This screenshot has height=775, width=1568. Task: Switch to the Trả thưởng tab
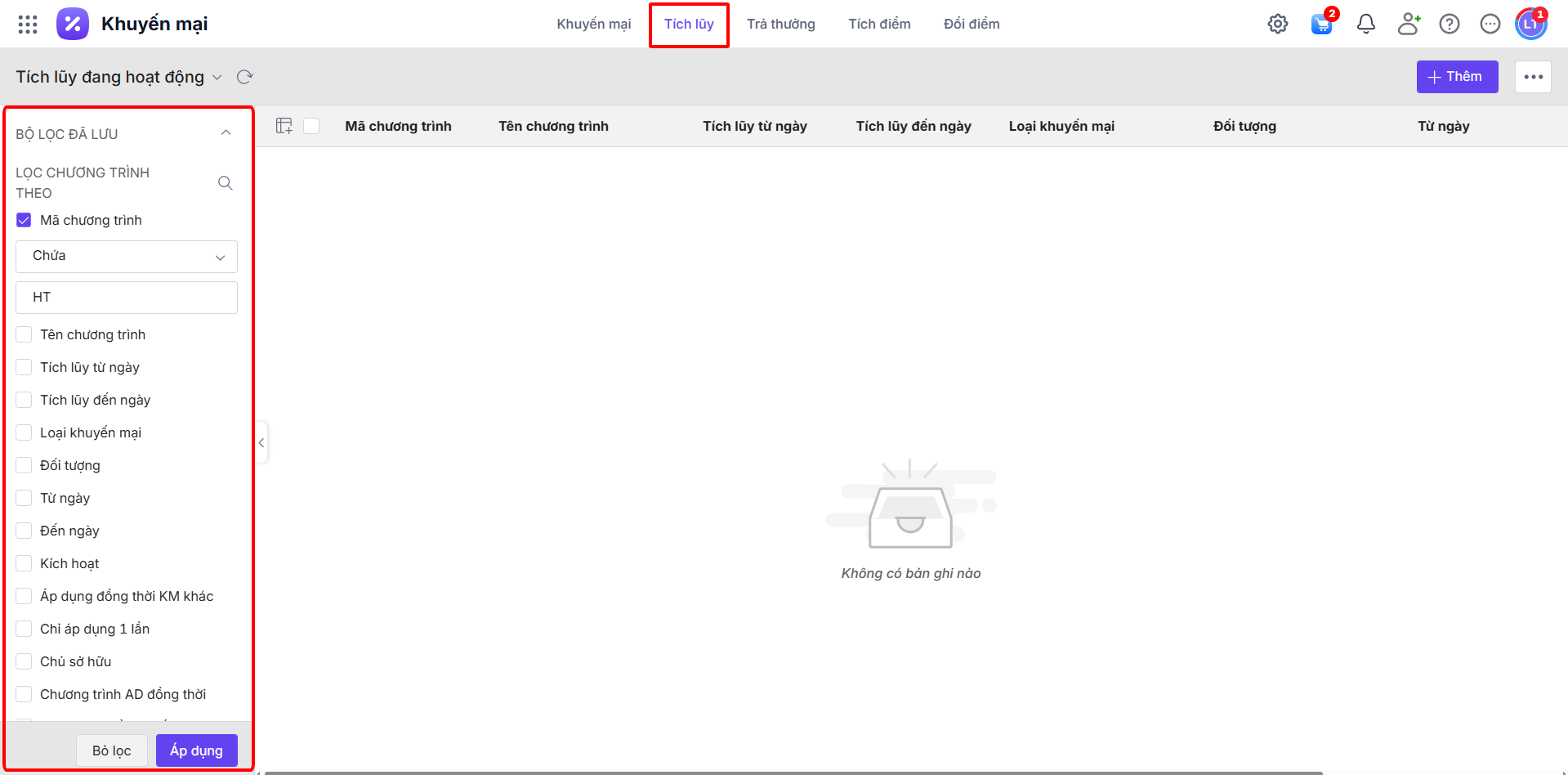(780, 25)
